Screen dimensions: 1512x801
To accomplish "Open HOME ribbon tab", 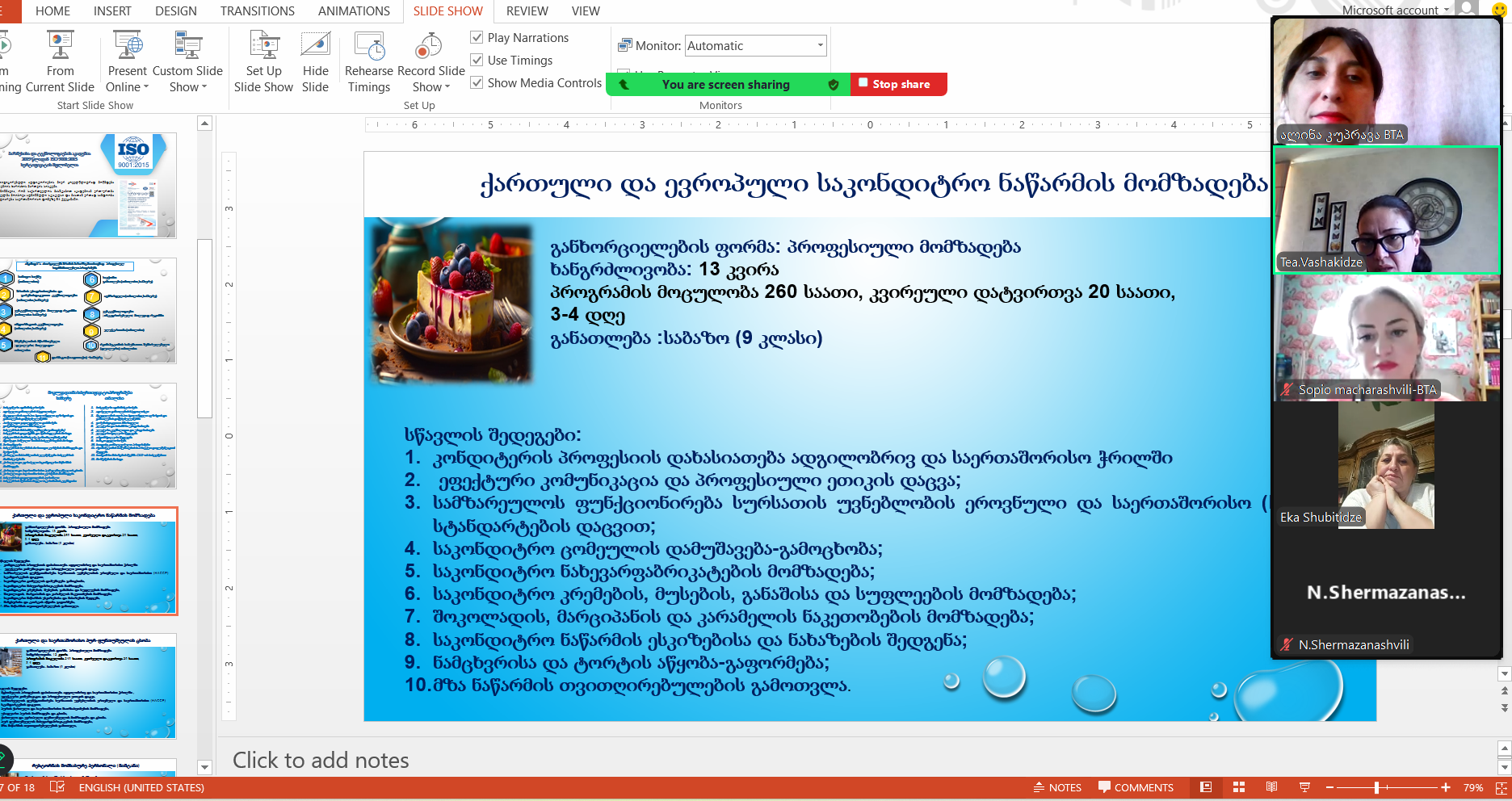I will point(52,11).
